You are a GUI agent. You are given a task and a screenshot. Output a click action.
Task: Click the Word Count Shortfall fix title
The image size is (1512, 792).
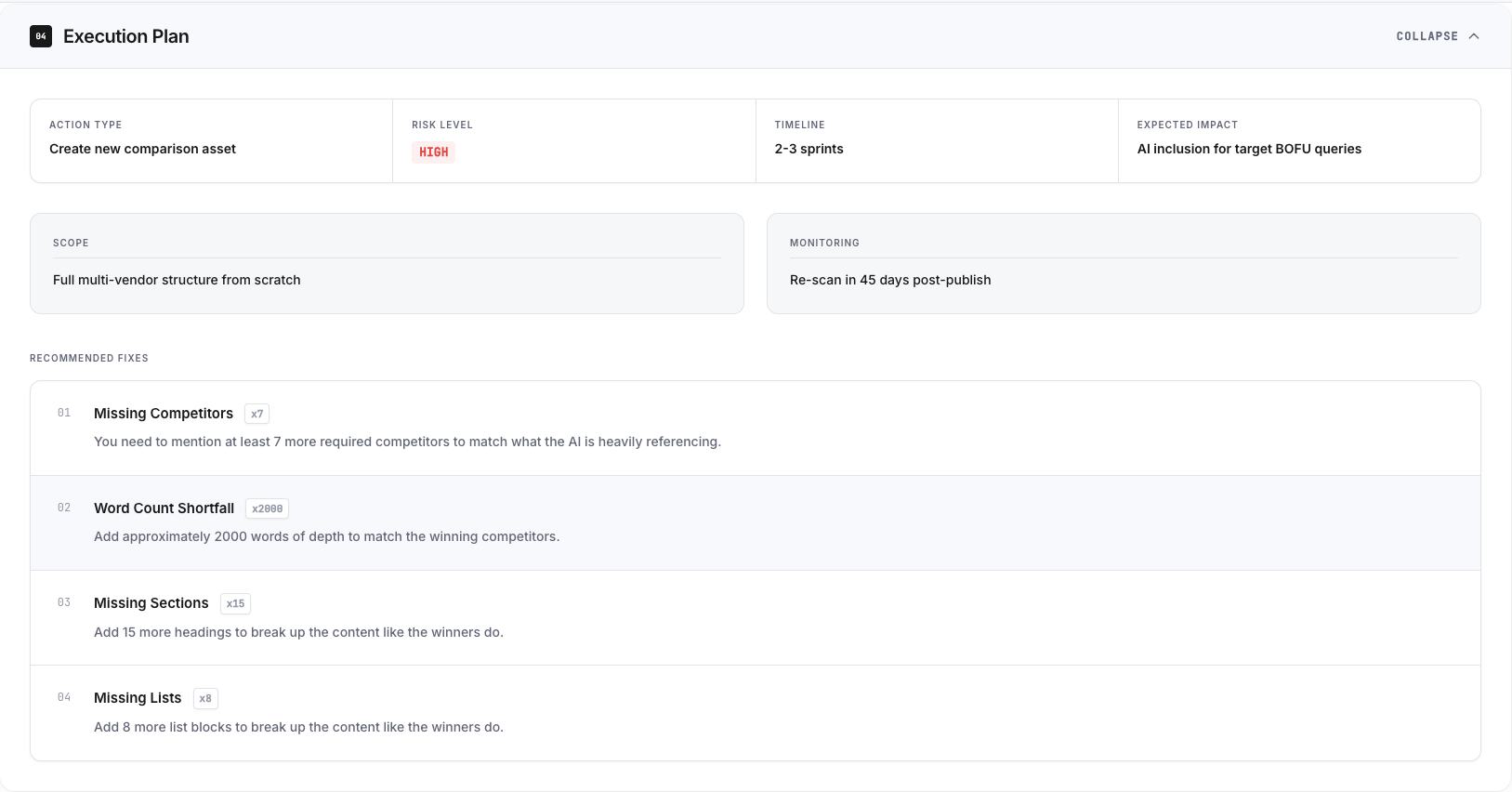pyautogui.click(x=164, y=508)
